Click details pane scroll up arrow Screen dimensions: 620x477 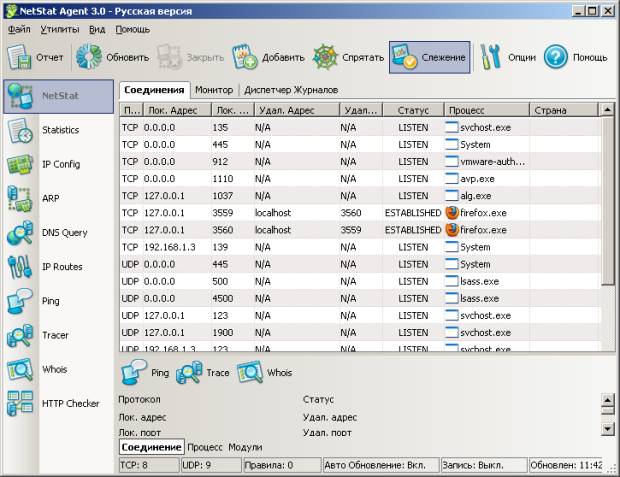click(608, 399)
